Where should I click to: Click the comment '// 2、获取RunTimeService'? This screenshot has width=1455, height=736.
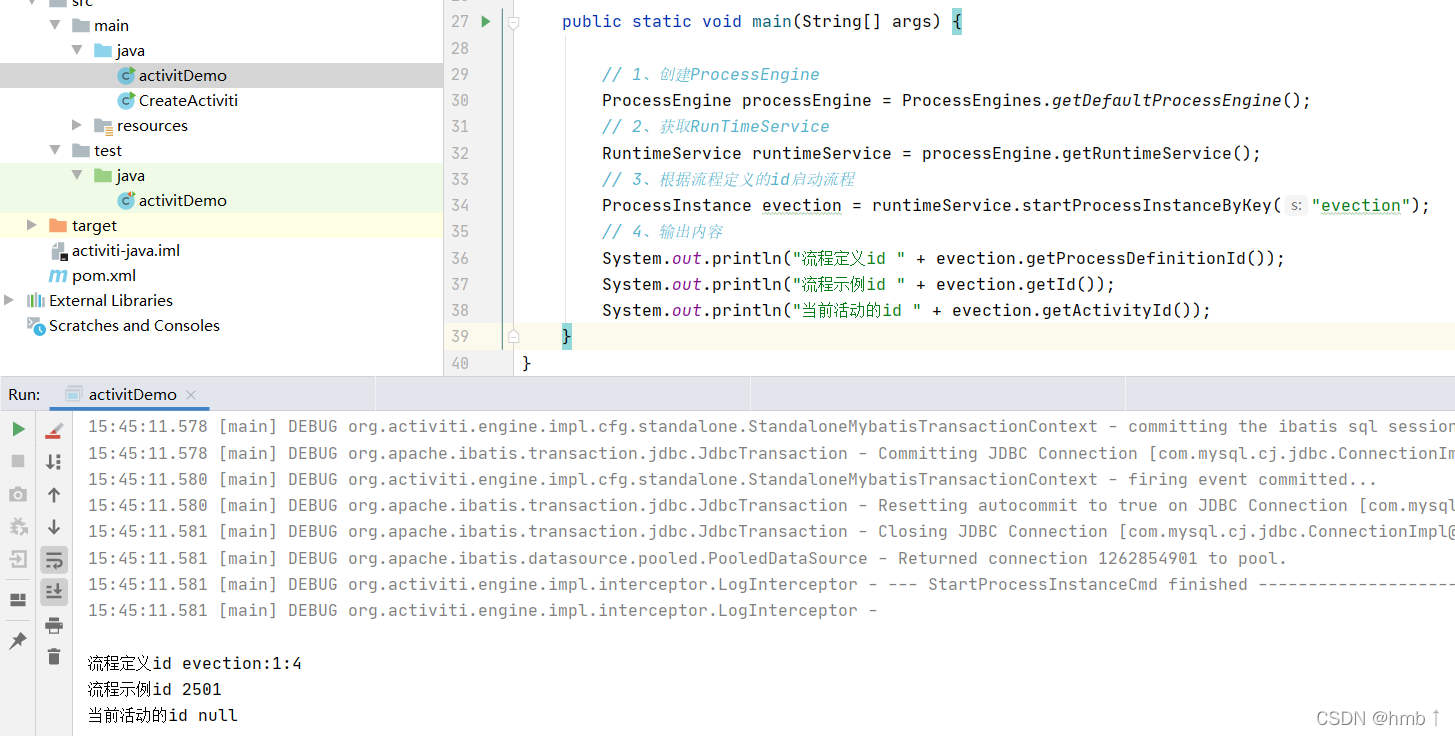coord(716,126)
